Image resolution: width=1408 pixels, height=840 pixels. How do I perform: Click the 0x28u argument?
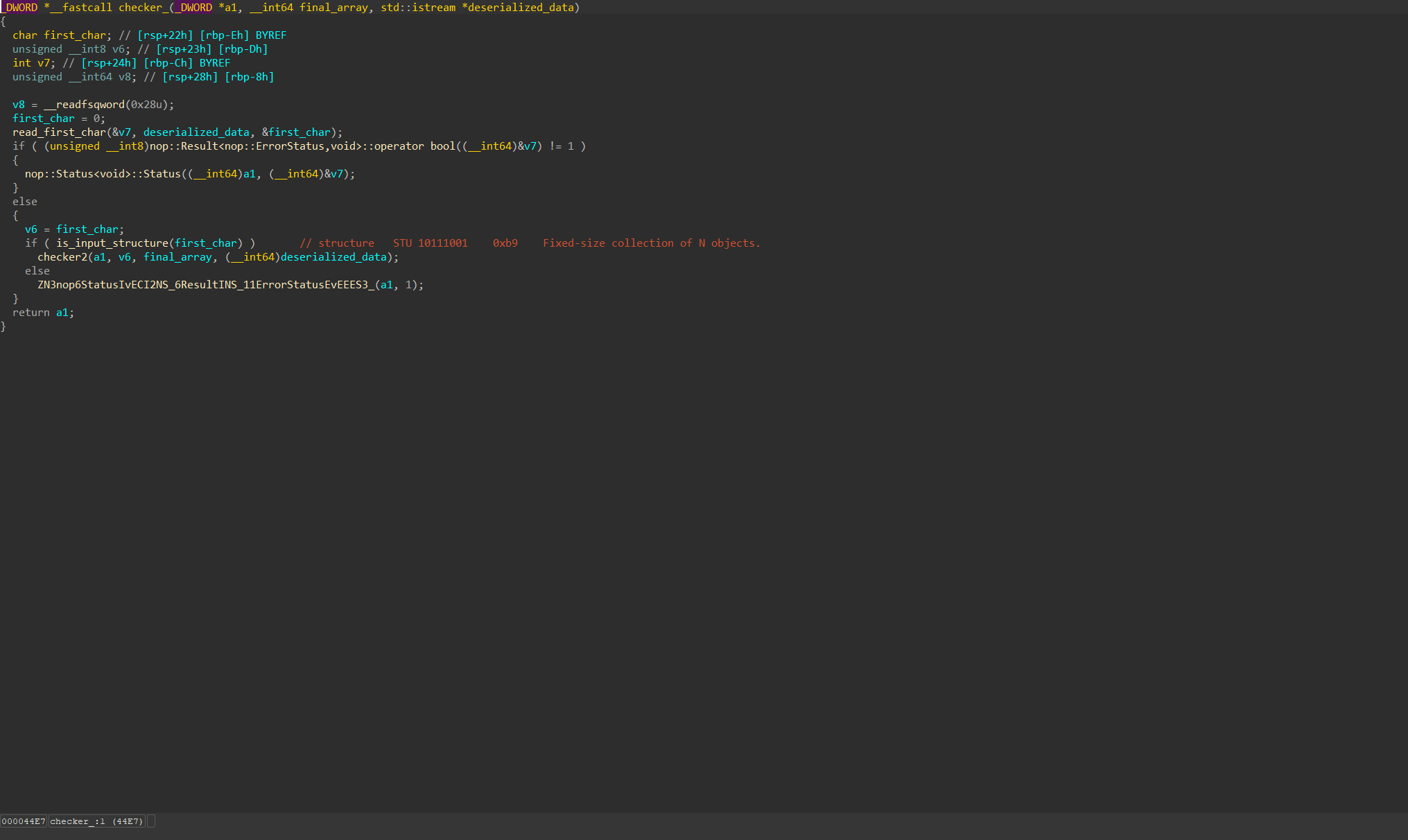click(x=146, y=105)
